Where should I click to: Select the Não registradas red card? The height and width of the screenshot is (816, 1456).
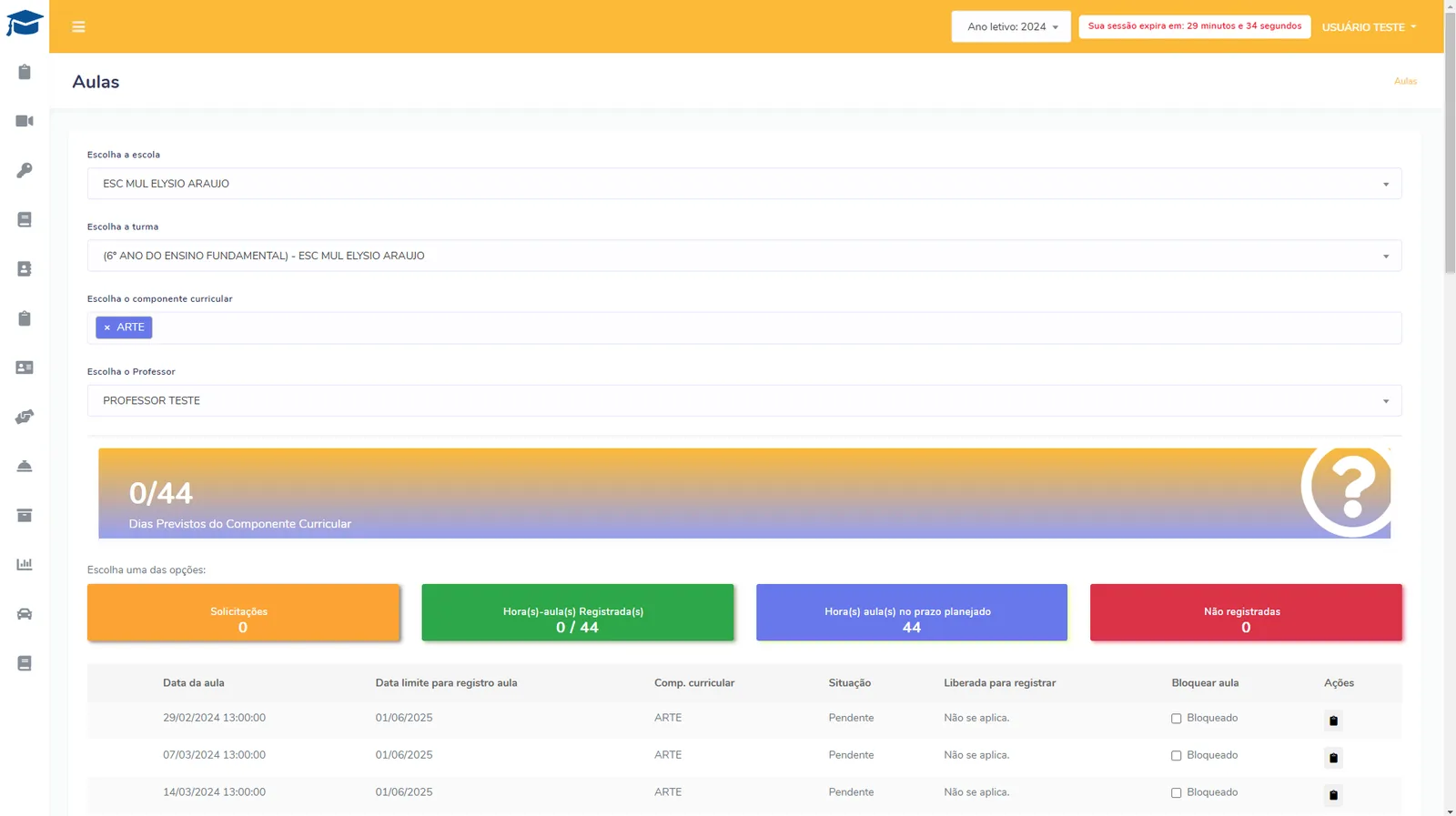(1246, 612)
